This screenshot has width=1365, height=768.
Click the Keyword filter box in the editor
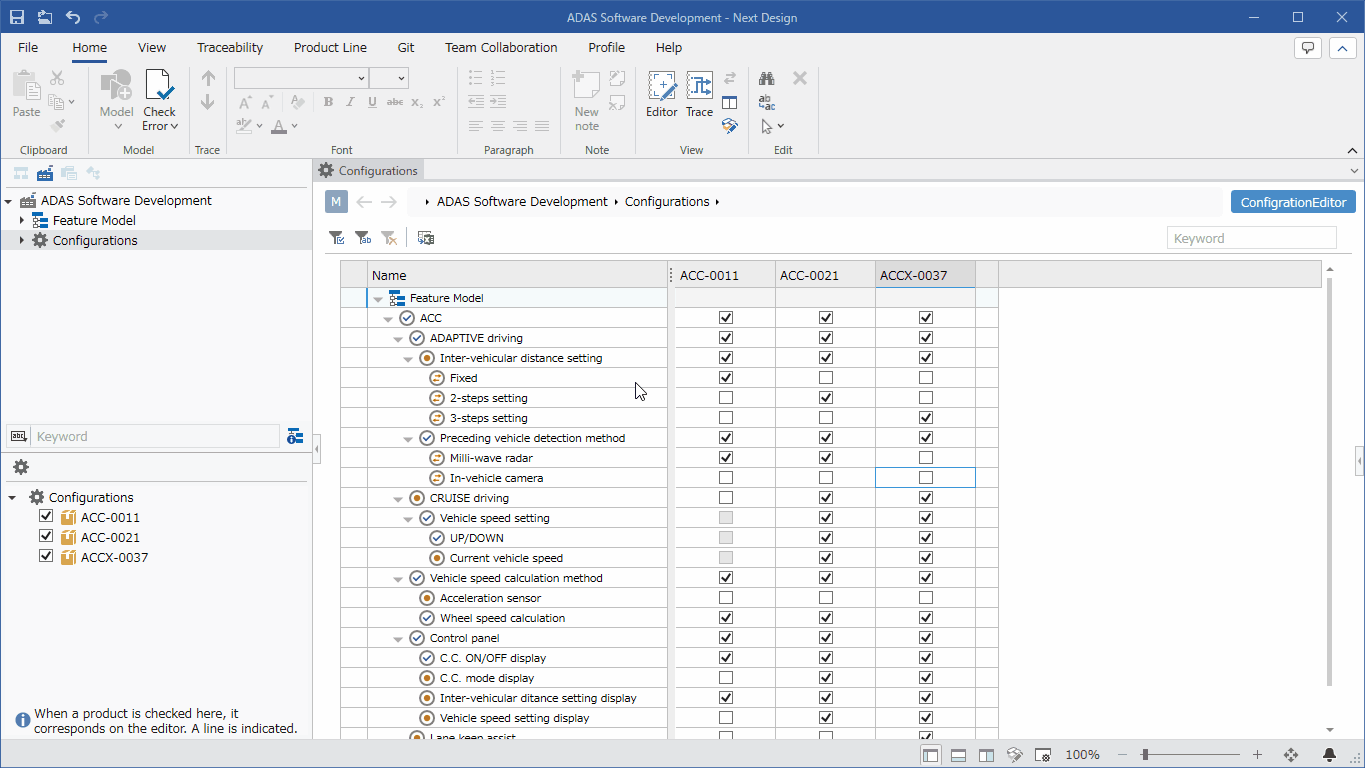point(1252,238)
